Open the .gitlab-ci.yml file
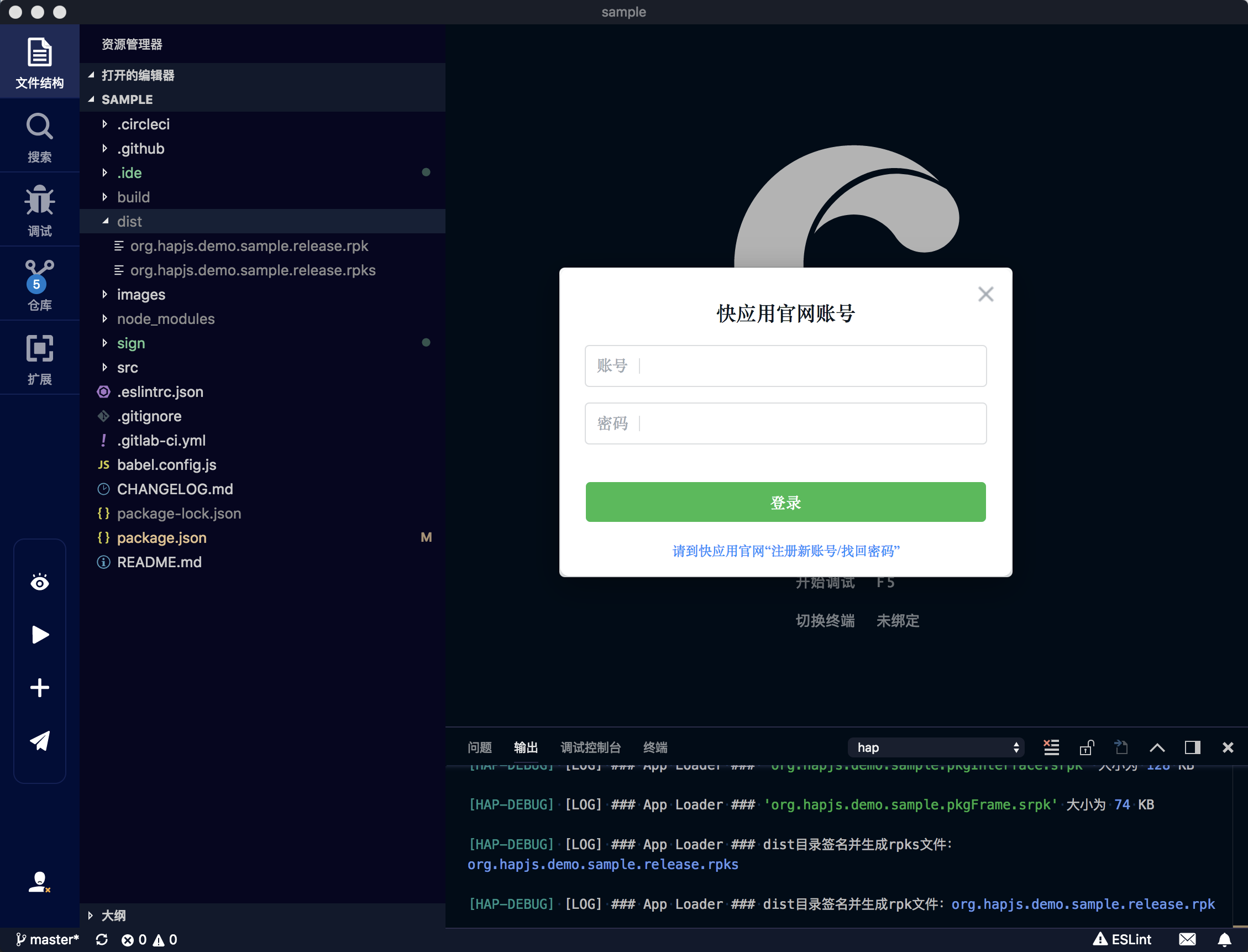 [263, 441]
